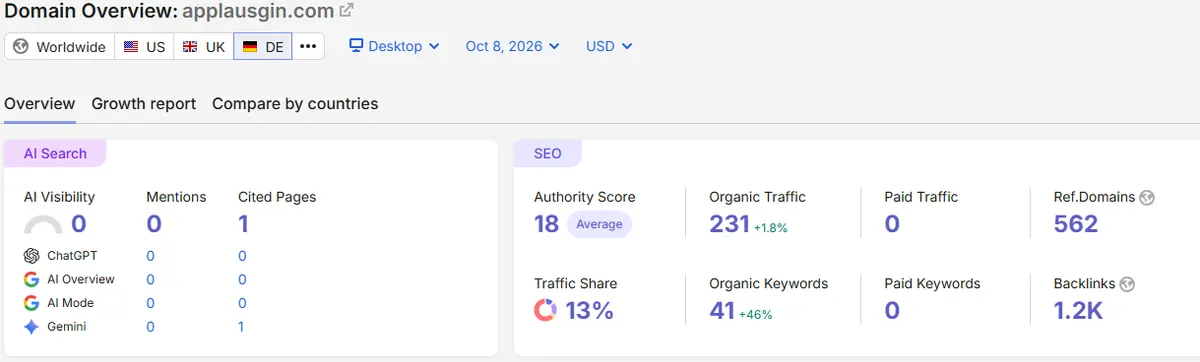Open the USD currency dropdown
The width and height of the screenshot is (1200, 362).
point(609,46)
